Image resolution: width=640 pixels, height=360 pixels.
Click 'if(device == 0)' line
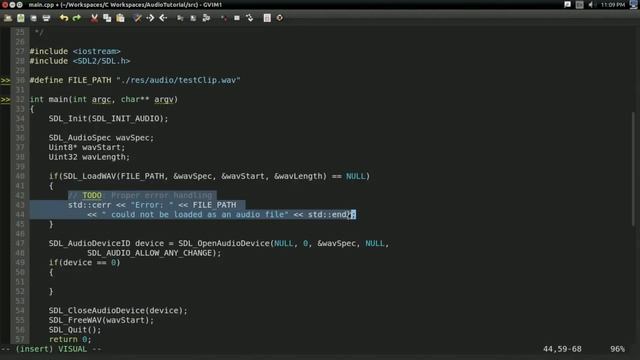point(84,263)
